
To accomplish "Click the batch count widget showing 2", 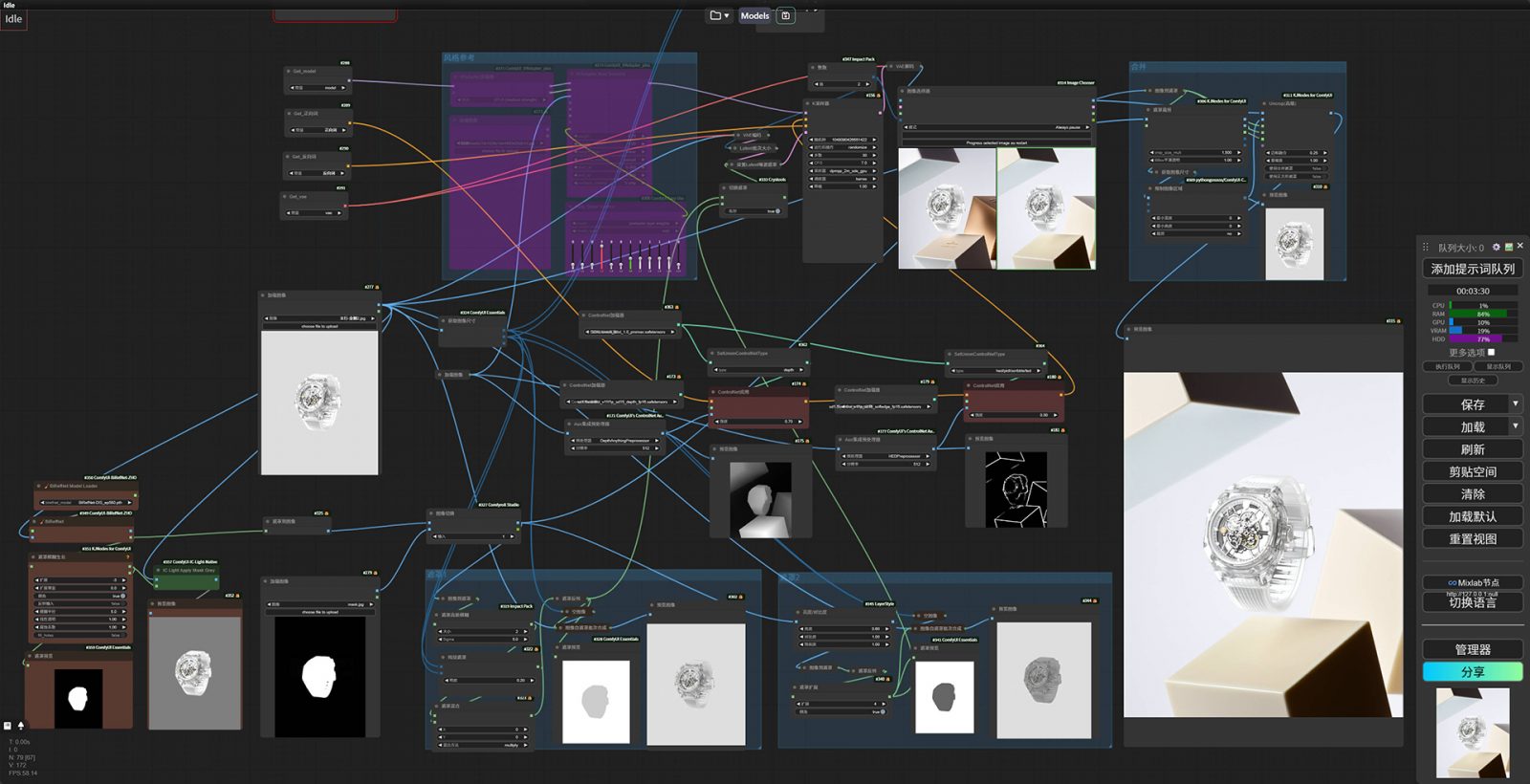I will pyautogui.click(x=843, y=84).
